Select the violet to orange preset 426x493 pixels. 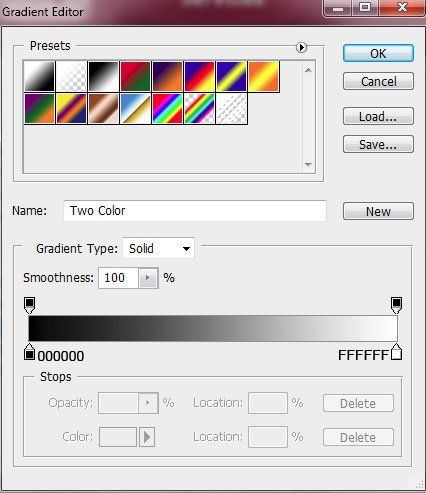(x=167, y=76)
